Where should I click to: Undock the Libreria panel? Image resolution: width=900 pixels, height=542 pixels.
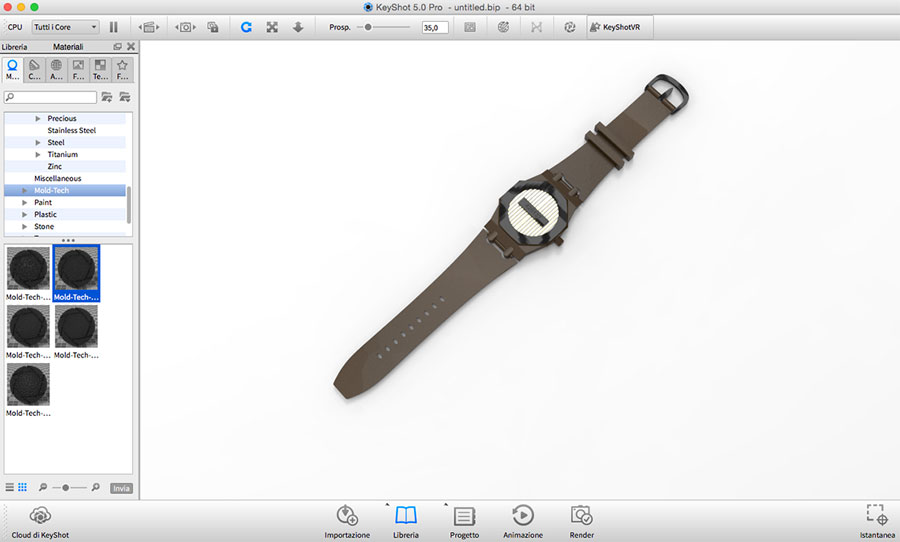click(118, 47)
